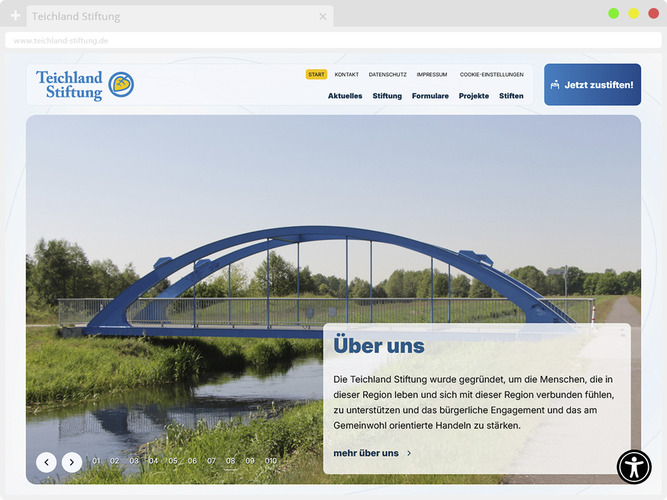Open the Projekte menu
Image resolution: width=667 pixels, height=500 pixels.
tap(474, 96)
